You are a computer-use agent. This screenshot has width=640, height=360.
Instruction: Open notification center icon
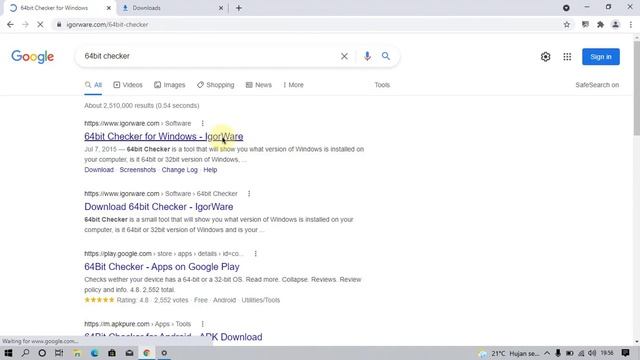(625, 353)
